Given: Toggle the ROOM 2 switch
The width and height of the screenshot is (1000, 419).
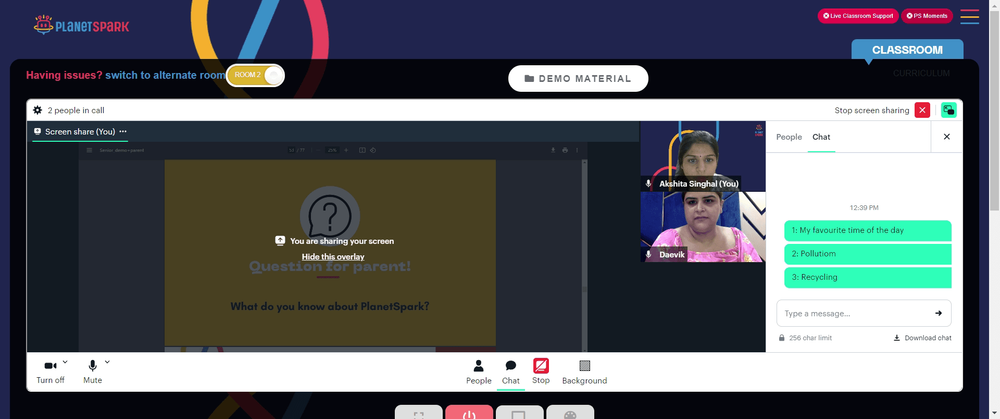Looking at the screenshot, I should click(255, 75).
